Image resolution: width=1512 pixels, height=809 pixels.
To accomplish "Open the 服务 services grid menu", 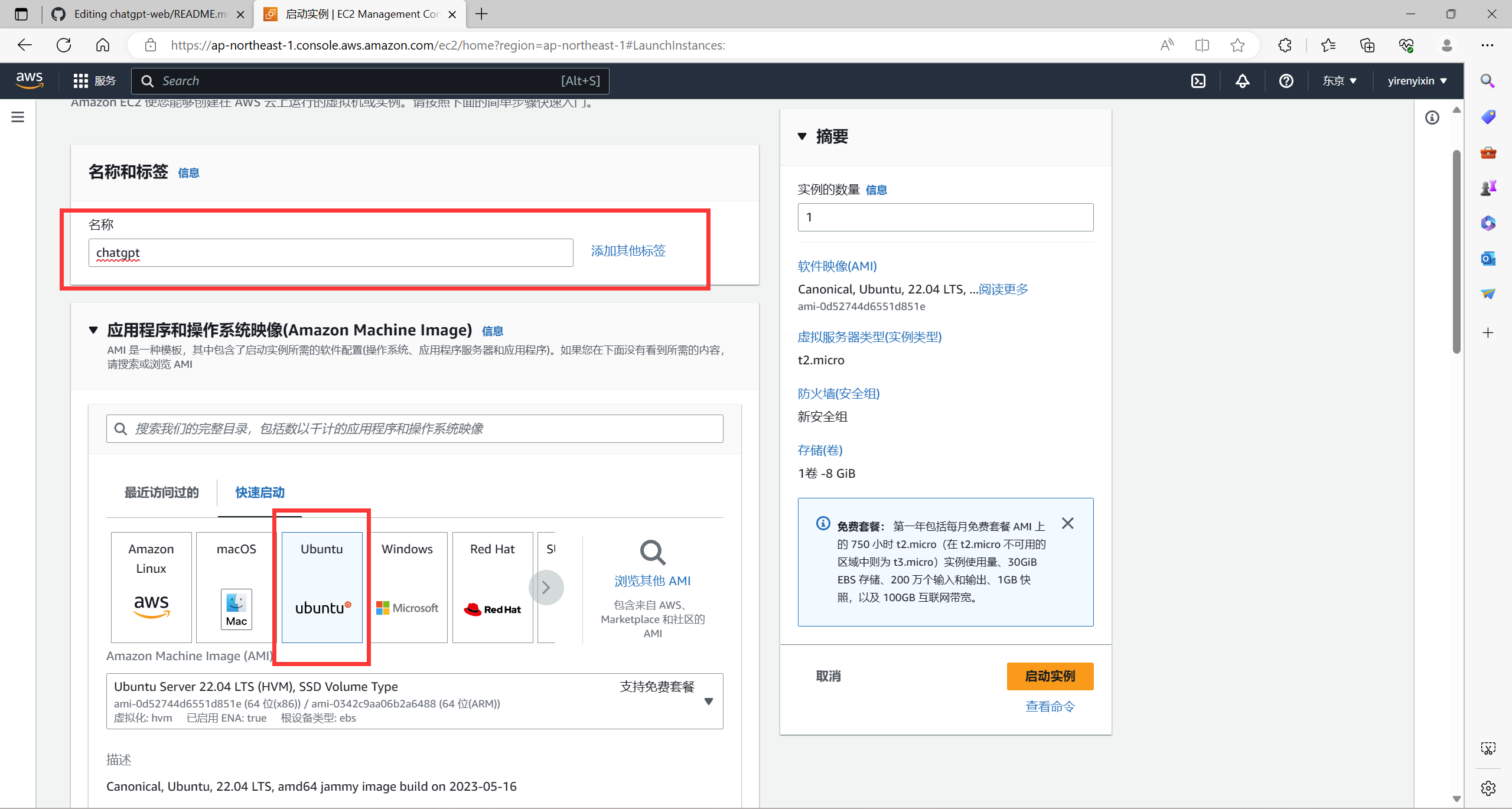I will [x=94, y=81].
